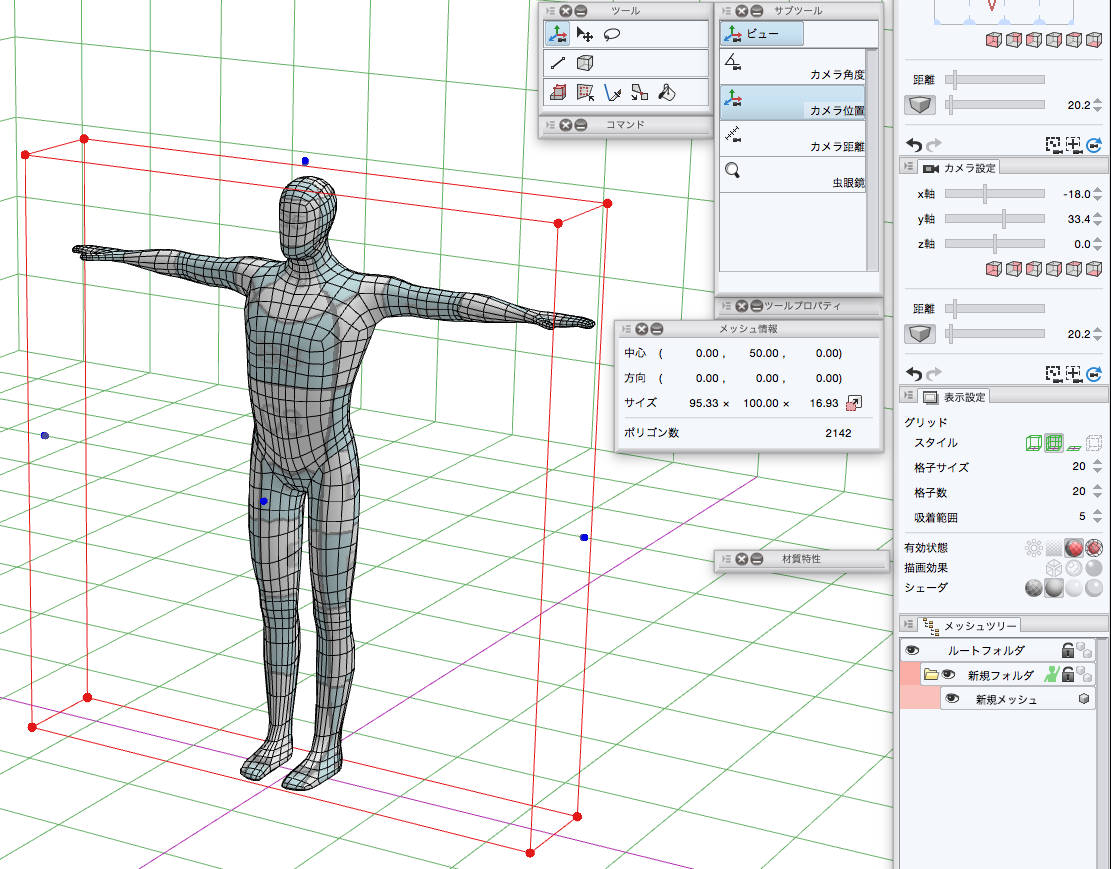Open the メッシュツリー tab

[x=970, y=626]
